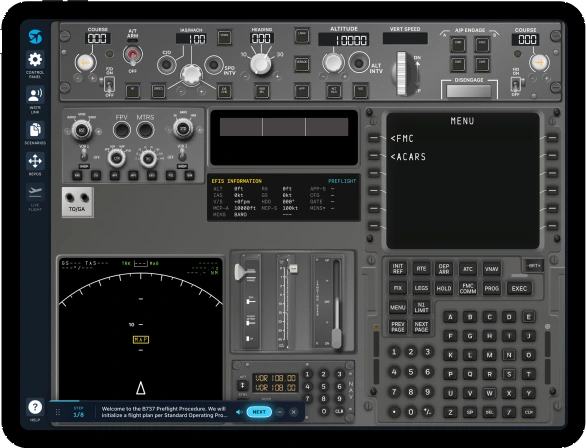Click the drag-handle dots on the tutorial bar
586x448 pixels.
58,412
